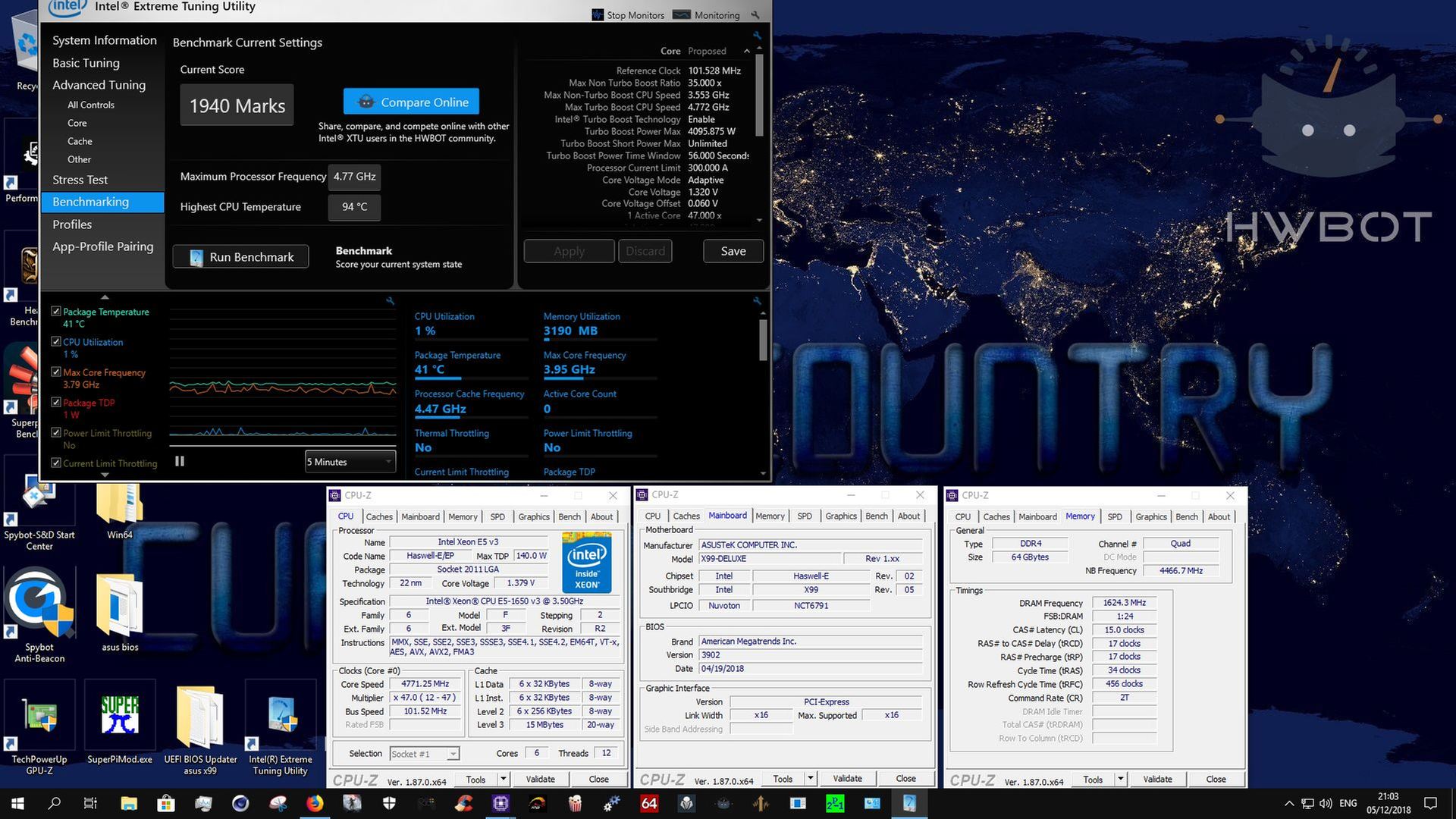Open File Explorer from the taskbar
Screen dimensions: 1456x819
pos(128,803)
